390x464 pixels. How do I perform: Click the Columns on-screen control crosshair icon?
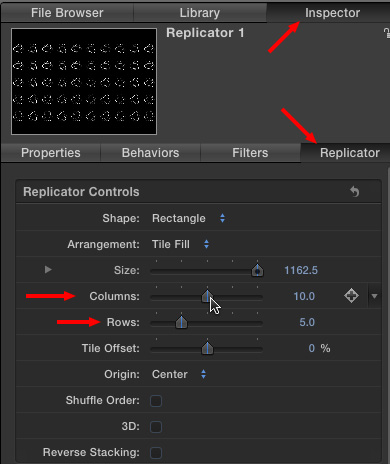point(351,296)
